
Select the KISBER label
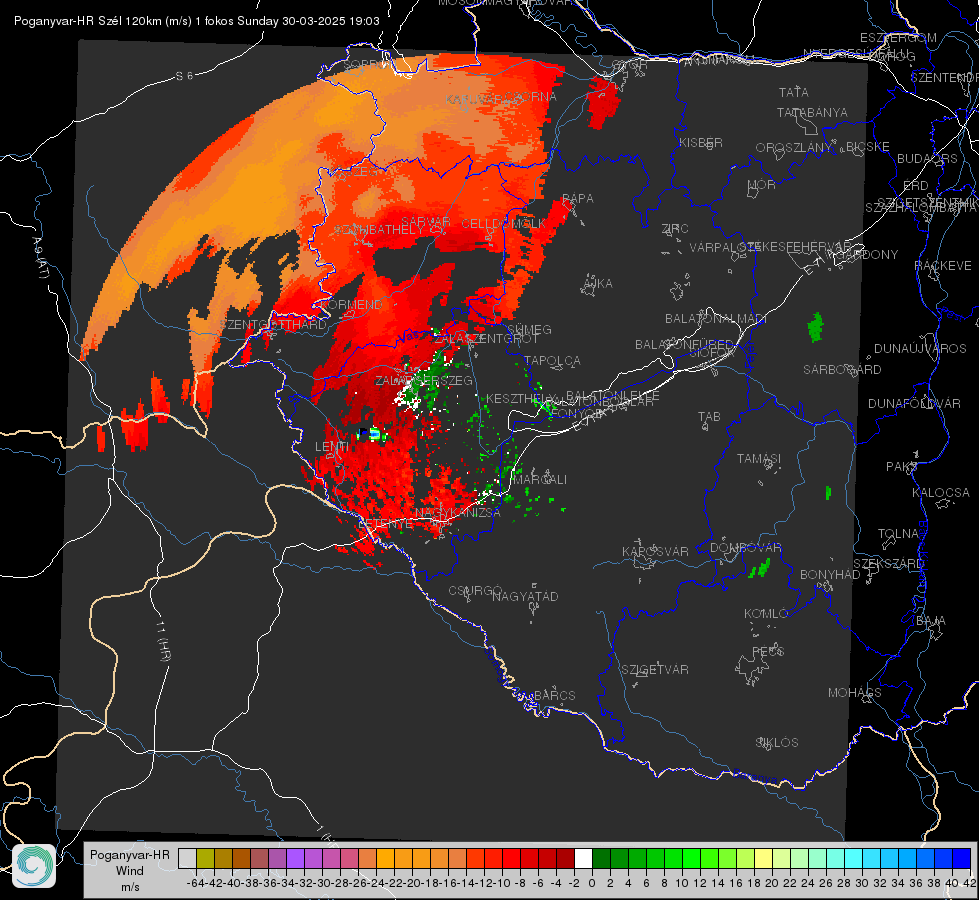click(x=701, y=142)
